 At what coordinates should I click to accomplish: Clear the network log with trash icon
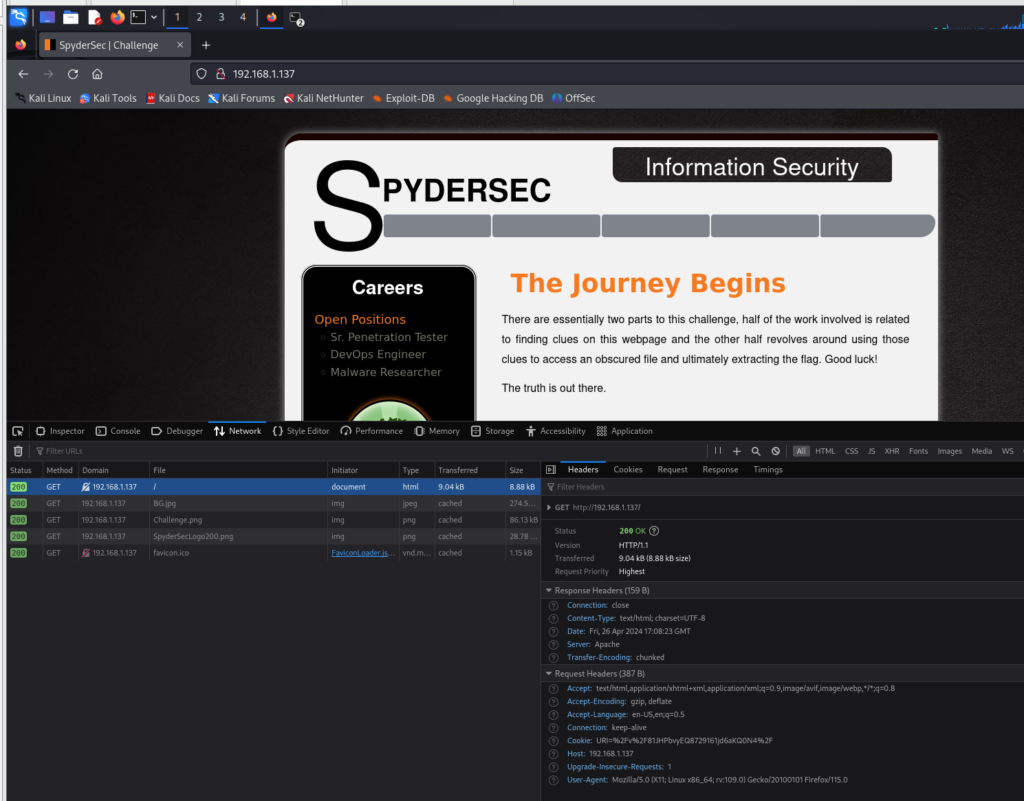(x=18, y=451)
